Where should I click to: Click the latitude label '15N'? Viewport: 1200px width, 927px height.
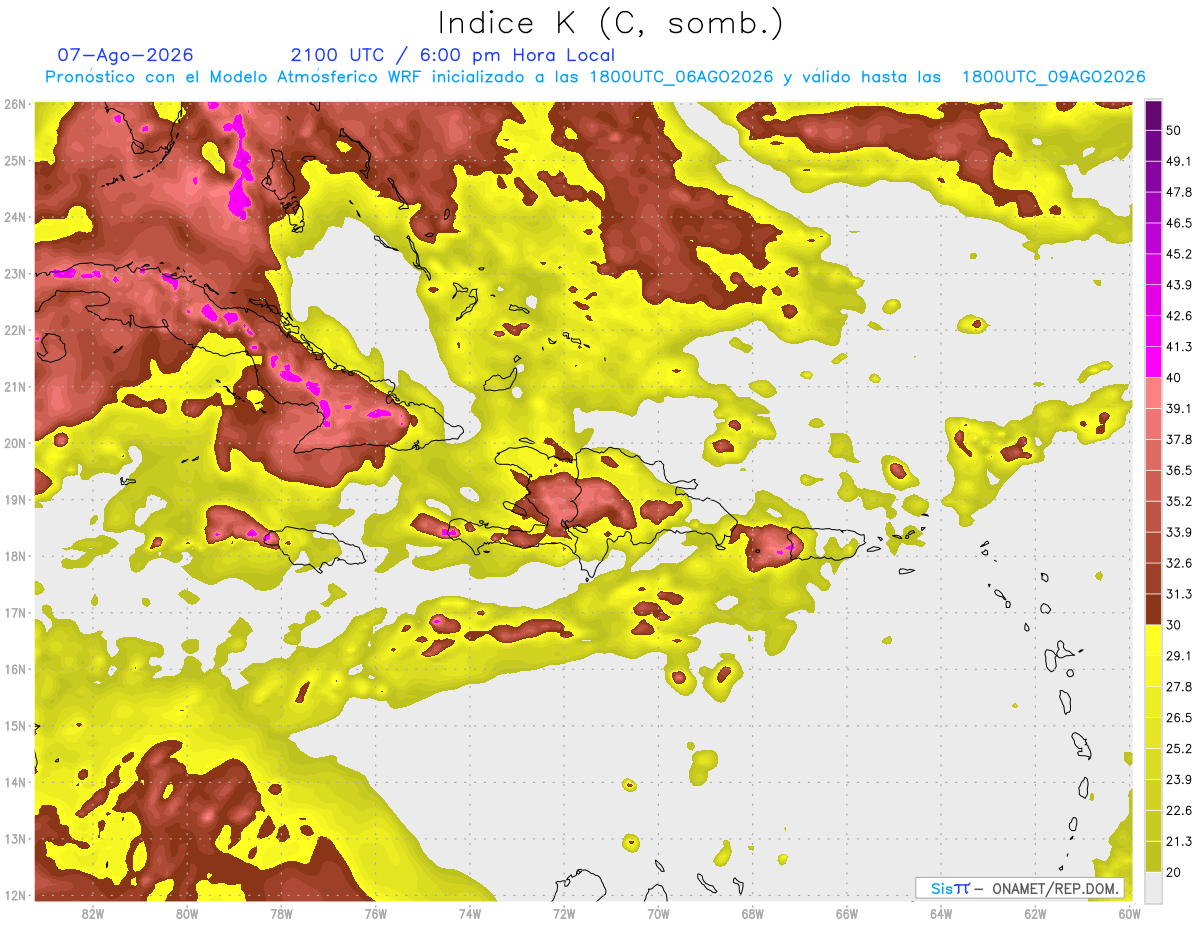[14, 726]
